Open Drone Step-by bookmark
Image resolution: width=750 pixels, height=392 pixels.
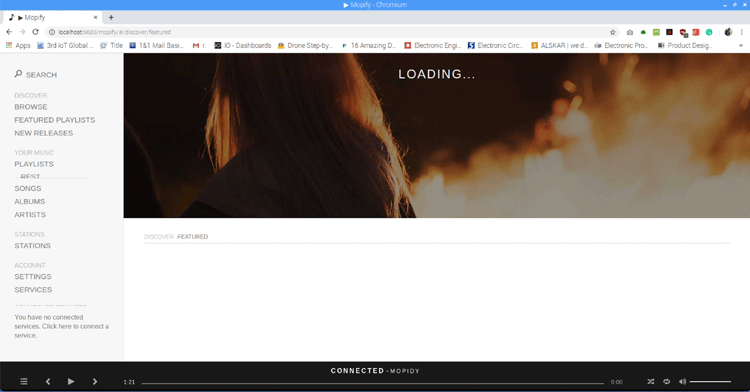(x=305, y=45)
